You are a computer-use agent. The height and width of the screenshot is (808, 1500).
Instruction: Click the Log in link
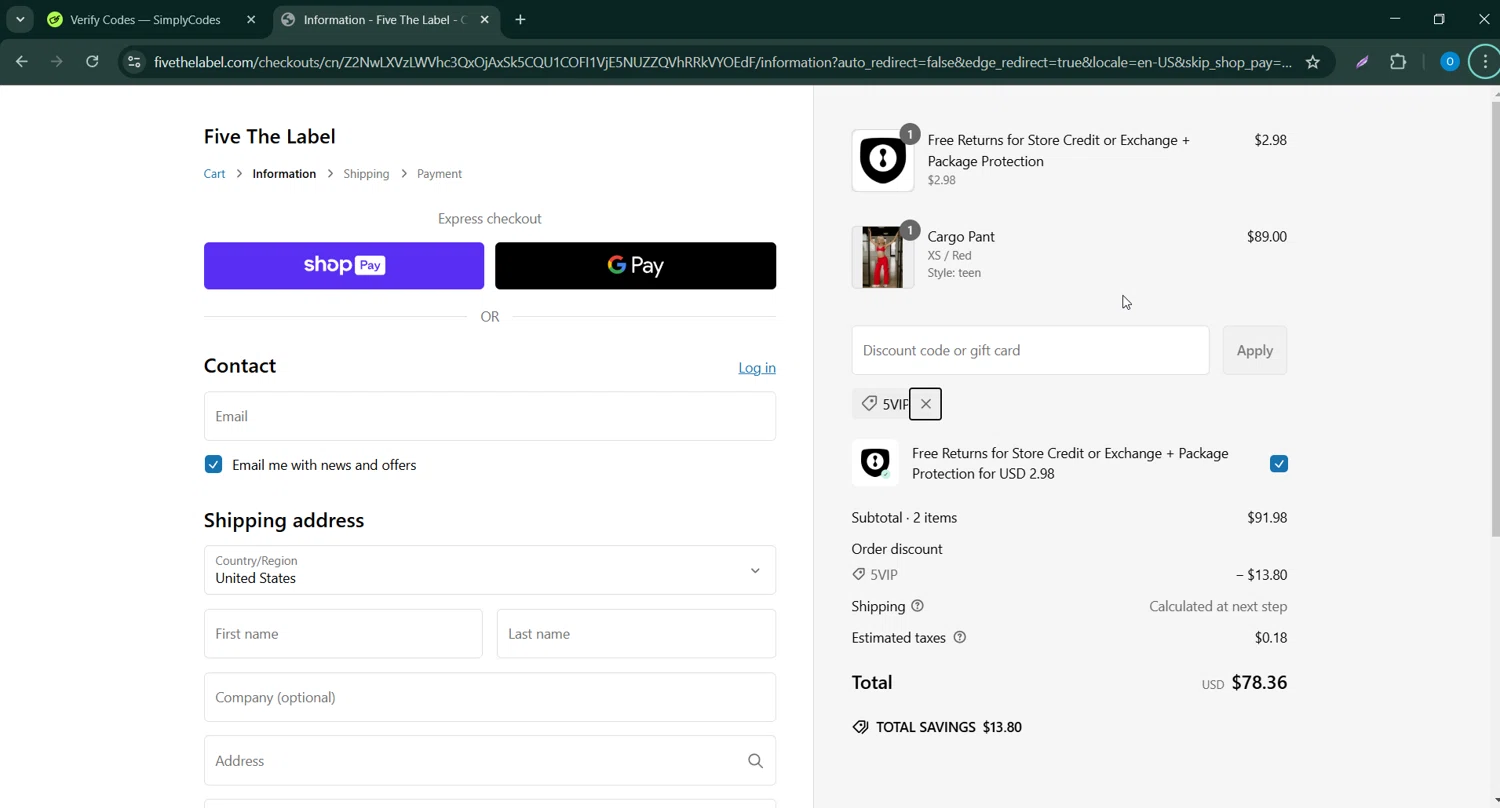coord(757,368)
